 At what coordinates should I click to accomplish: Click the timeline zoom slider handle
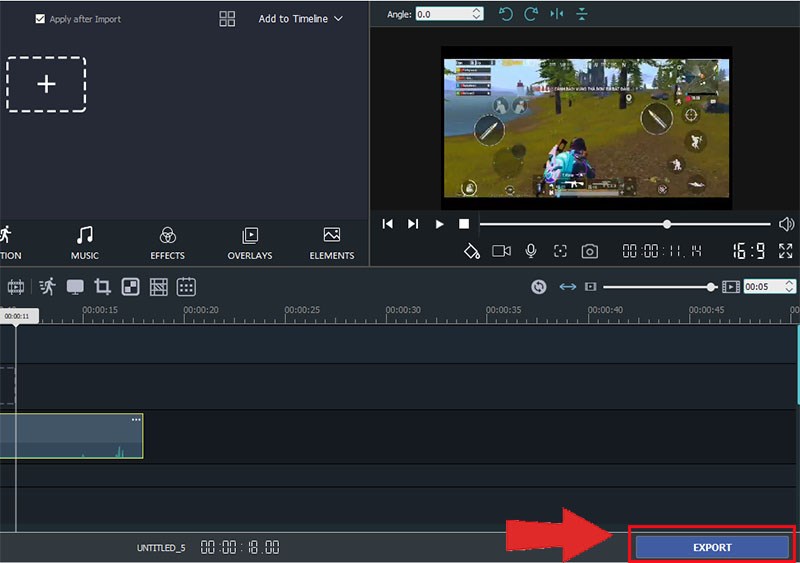(711, 287)
